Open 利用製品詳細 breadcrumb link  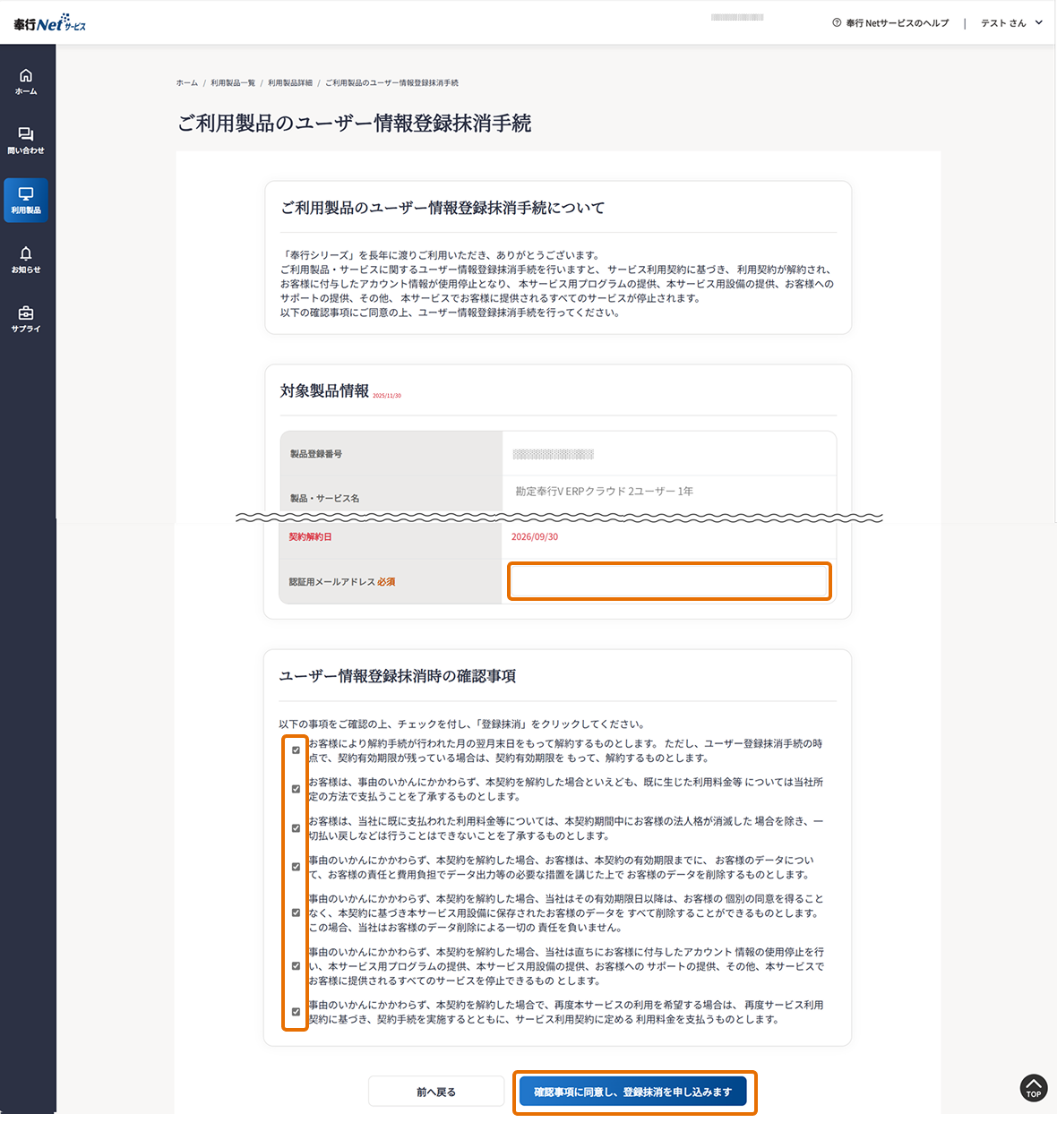pyautogui.click(x=290, y=83)
